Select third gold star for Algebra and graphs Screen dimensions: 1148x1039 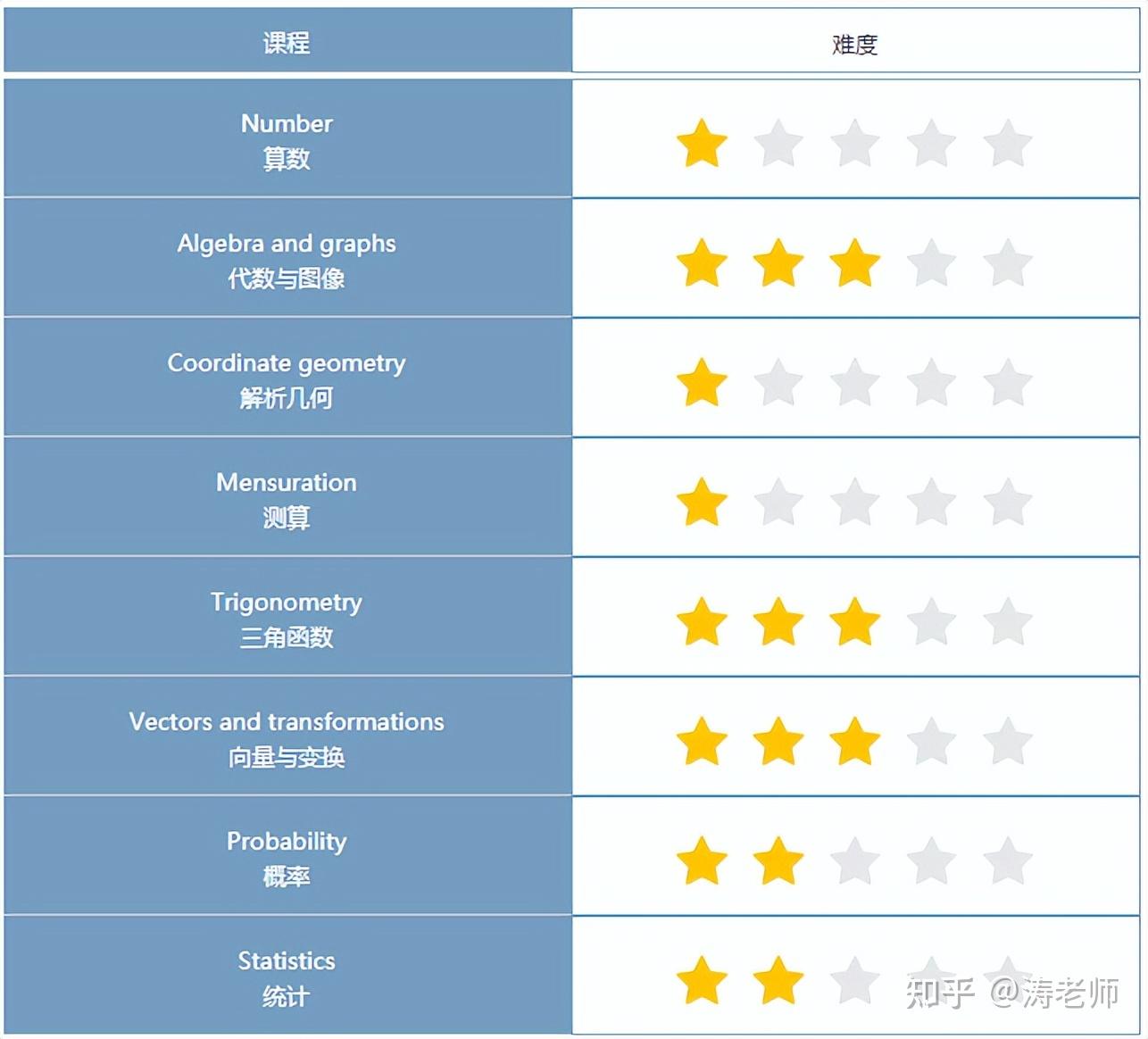pos(854,262)
